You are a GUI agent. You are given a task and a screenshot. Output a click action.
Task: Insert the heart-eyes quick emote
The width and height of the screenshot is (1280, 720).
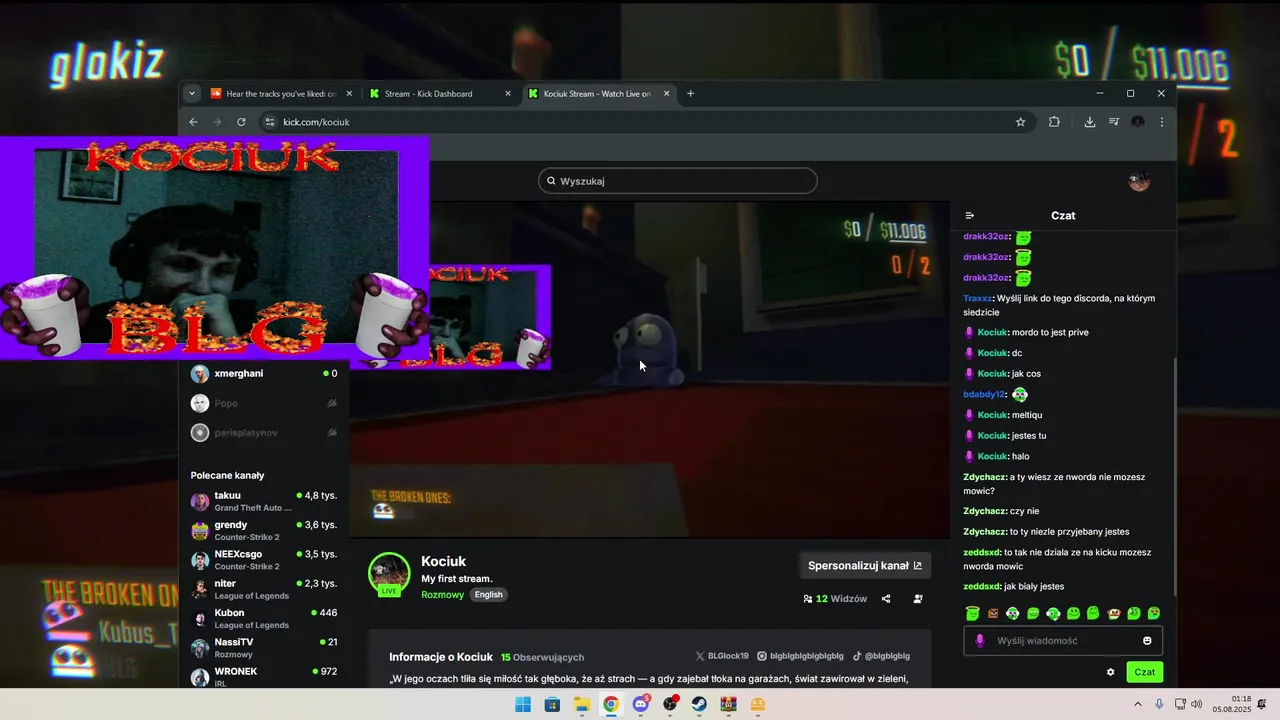point(1154,613)
